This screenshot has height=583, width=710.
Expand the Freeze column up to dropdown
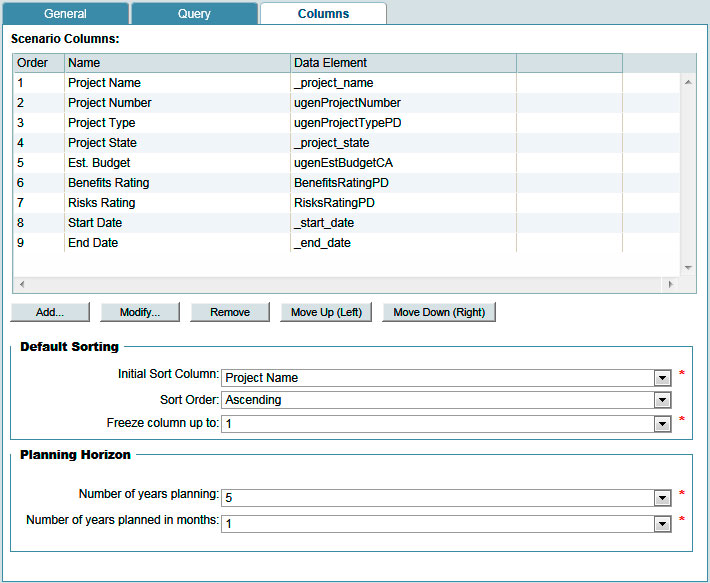click(662, 424)
